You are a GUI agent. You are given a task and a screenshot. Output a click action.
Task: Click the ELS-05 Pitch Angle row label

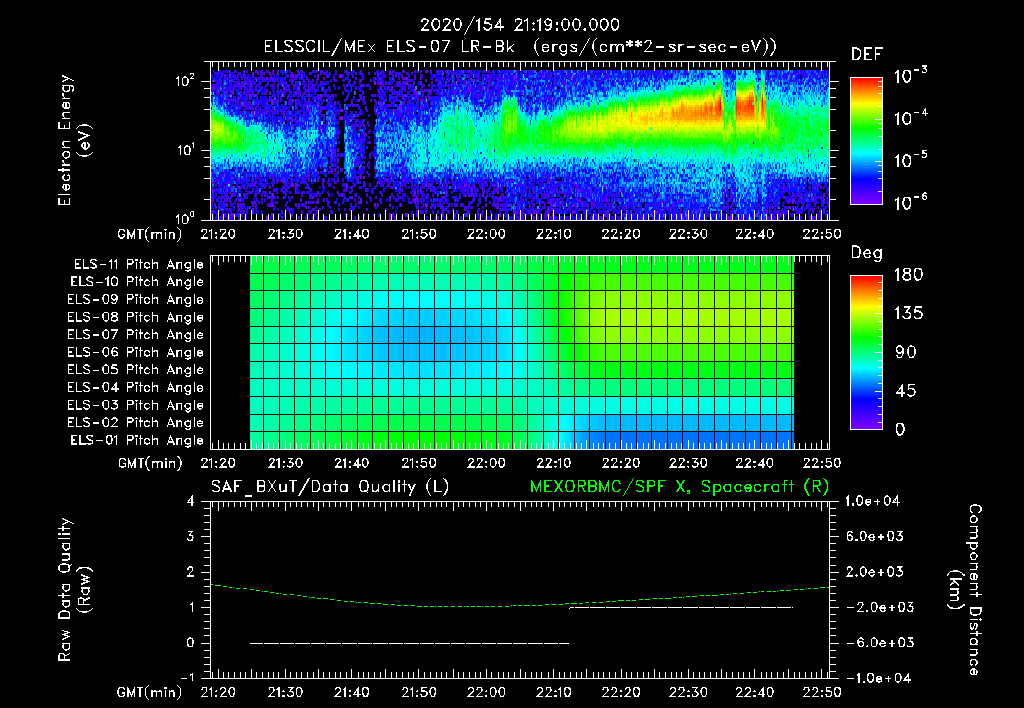click(x=135, y=370)
